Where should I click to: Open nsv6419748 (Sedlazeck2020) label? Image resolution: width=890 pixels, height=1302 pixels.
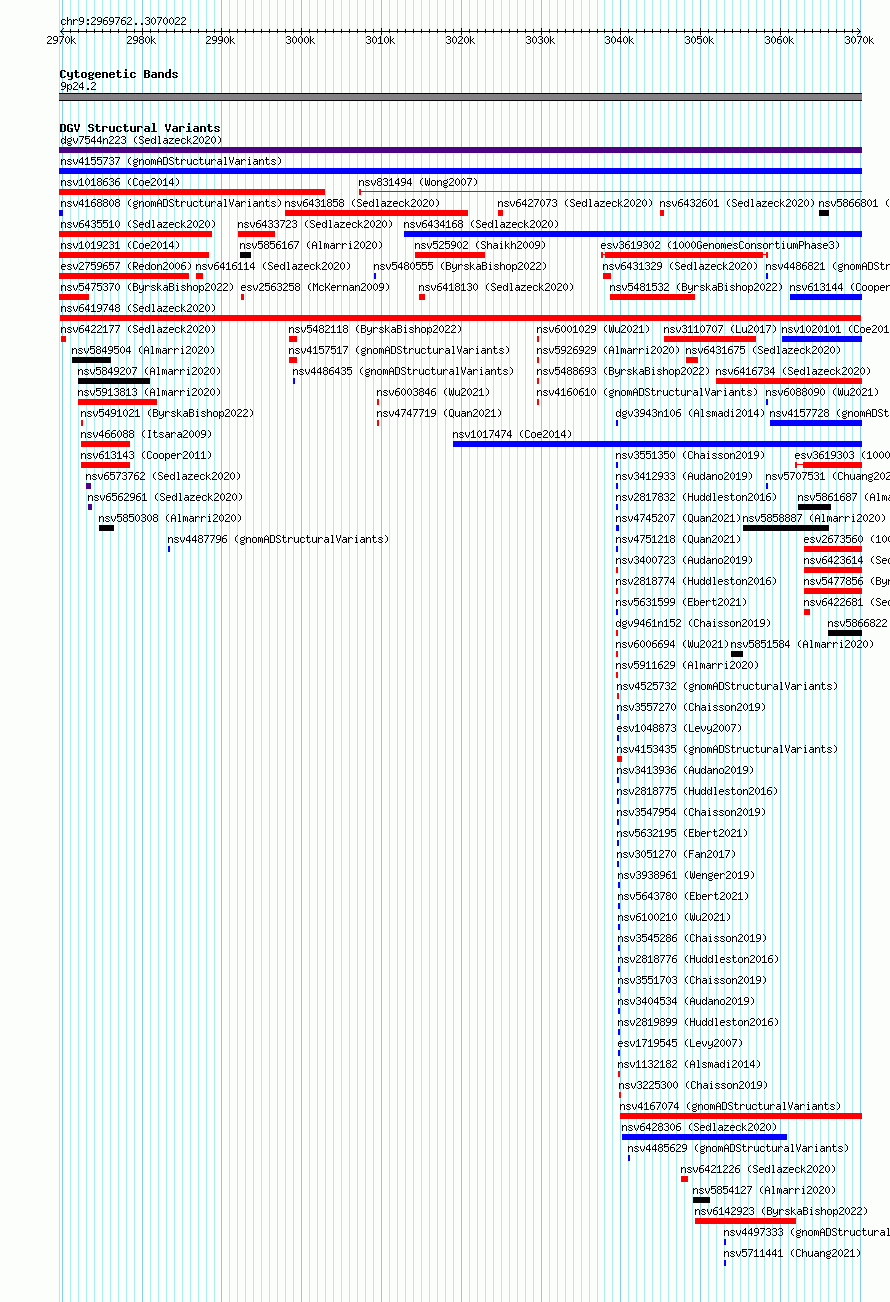tap(137, 308)
